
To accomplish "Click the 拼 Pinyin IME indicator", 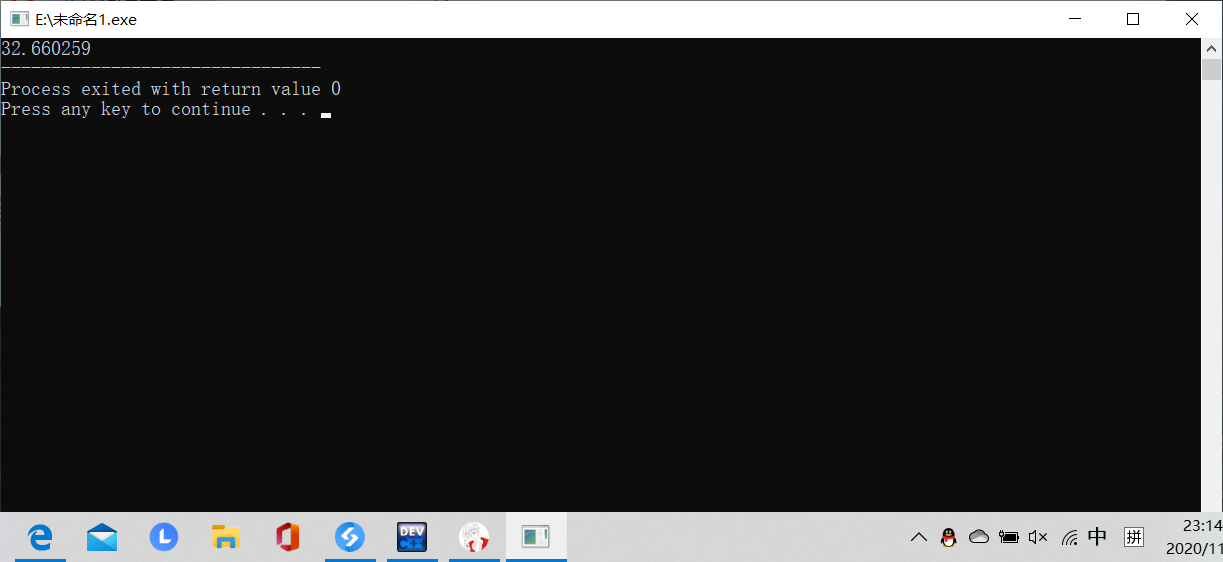I will [1134, 537].
